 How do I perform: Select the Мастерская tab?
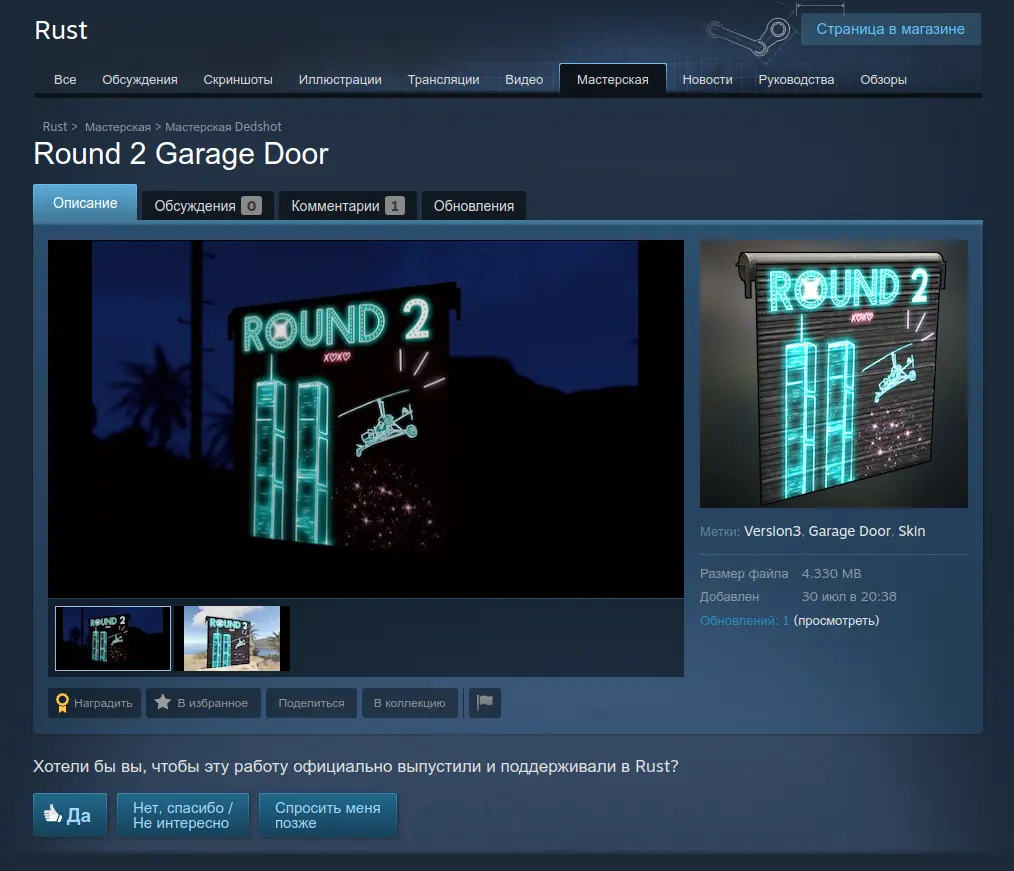click(x=612, y=80)
